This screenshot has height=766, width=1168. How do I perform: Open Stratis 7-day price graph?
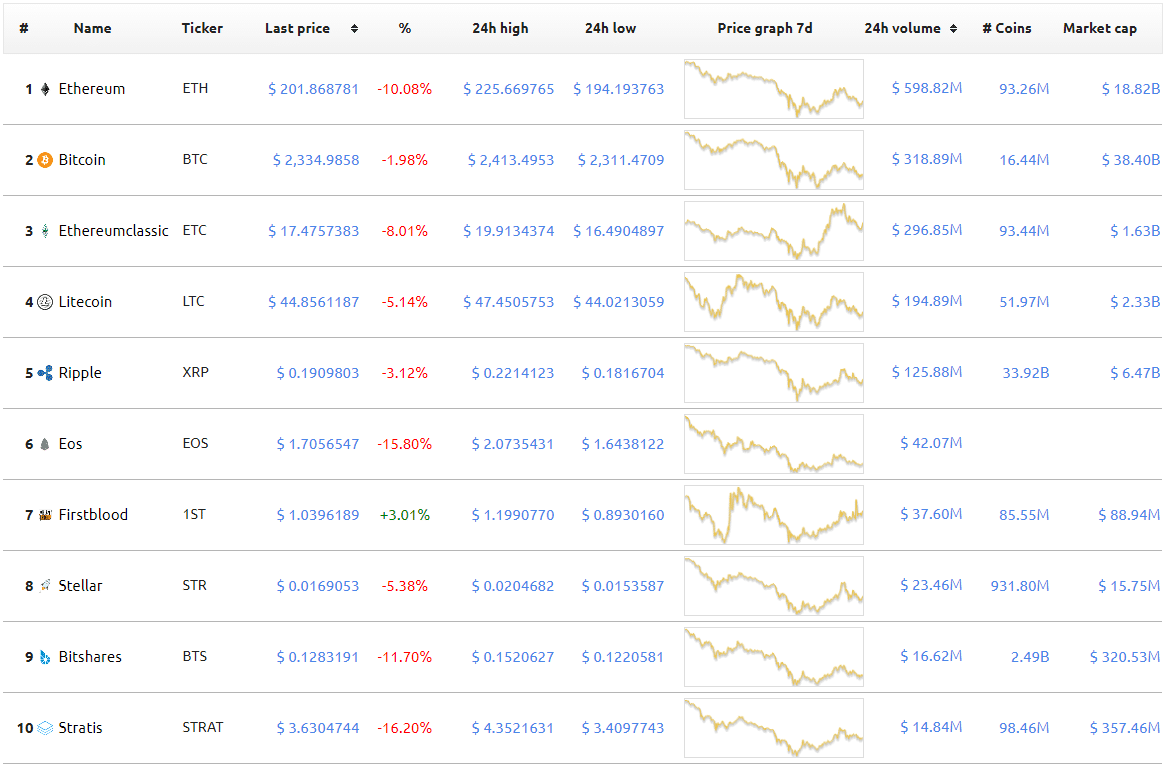[774, 728]
